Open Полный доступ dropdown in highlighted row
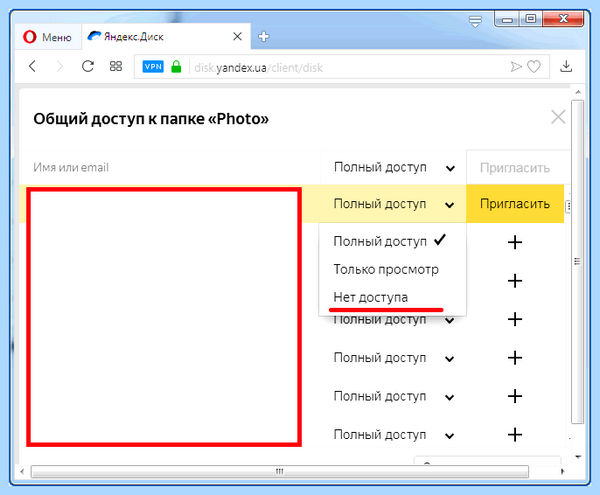 (x=394, y=204)
